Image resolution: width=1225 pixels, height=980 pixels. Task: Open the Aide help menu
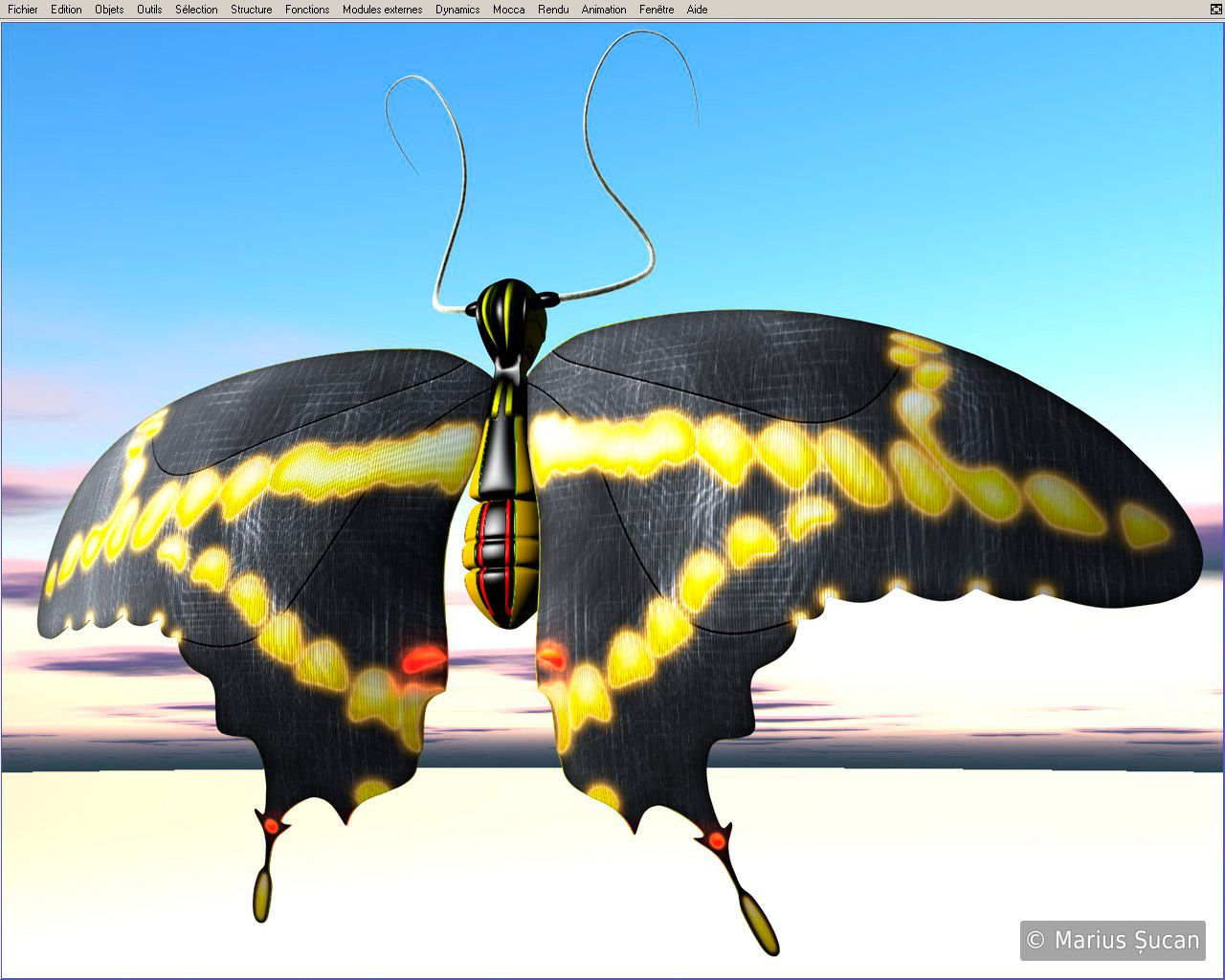[x=697, y=10]
